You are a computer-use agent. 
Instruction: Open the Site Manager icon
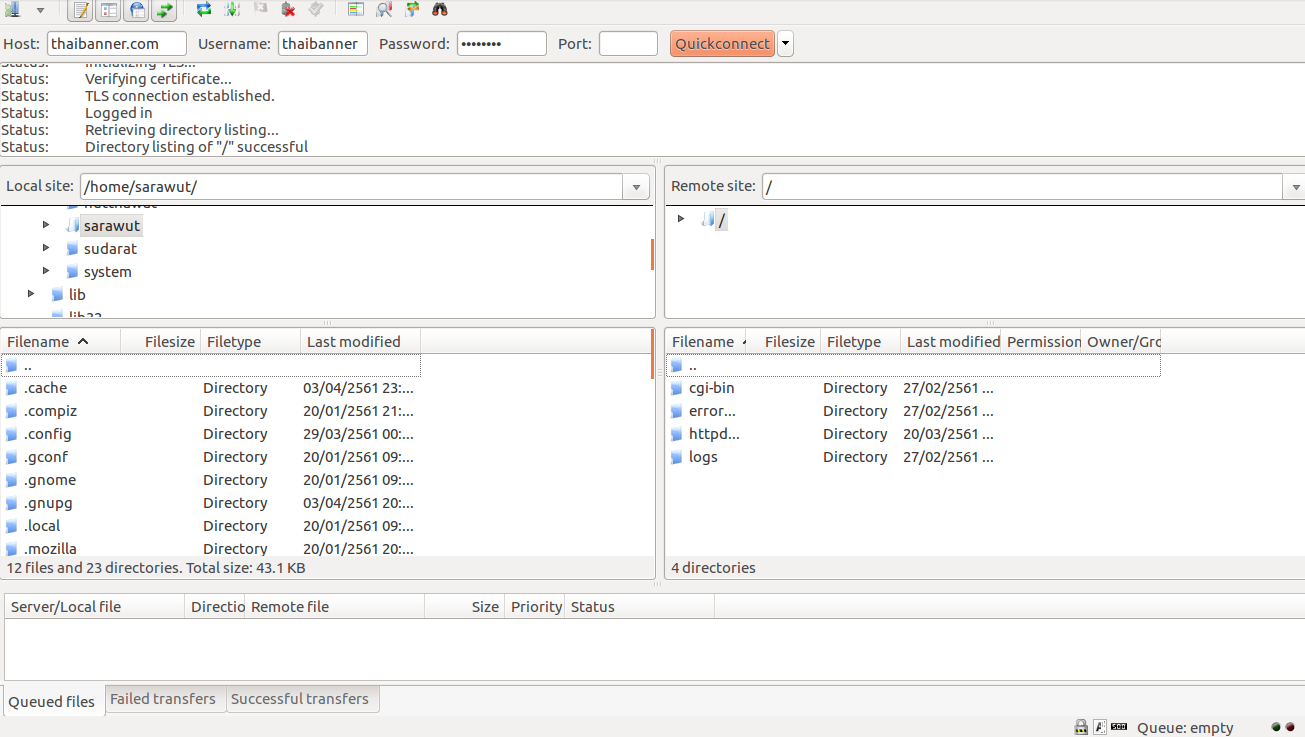point(15,10)
